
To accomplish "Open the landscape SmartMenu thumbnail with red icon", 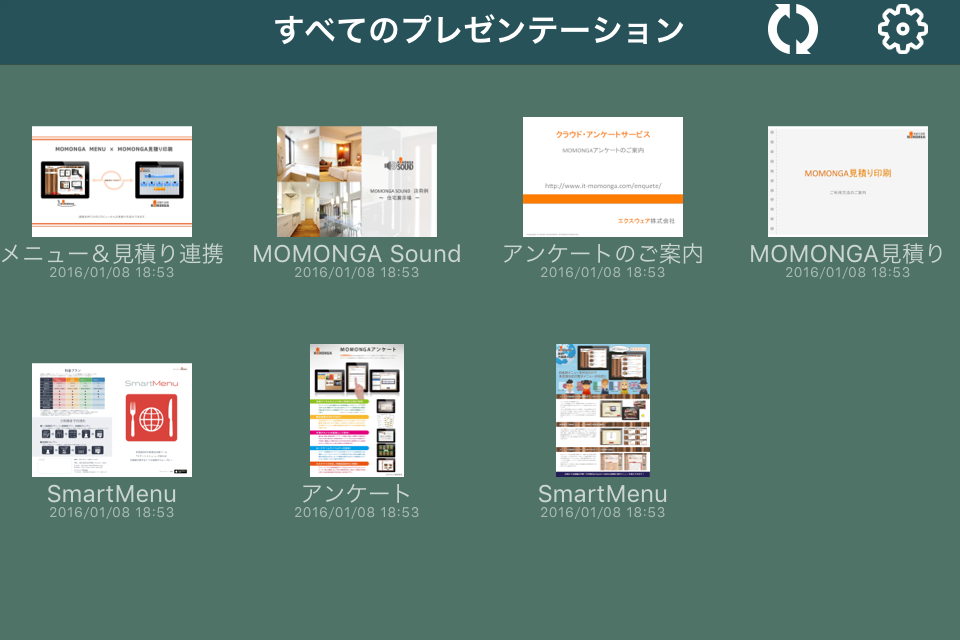I will tap(112, 420).
